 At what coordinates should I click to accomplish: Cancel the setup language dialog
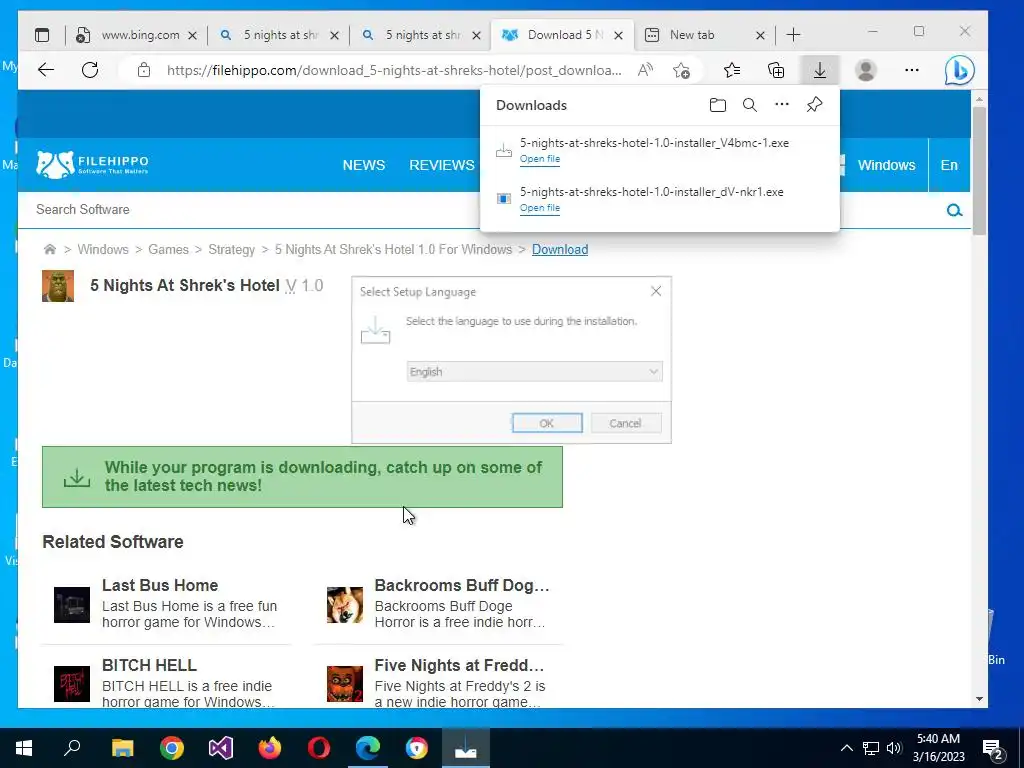coord(626,423)
